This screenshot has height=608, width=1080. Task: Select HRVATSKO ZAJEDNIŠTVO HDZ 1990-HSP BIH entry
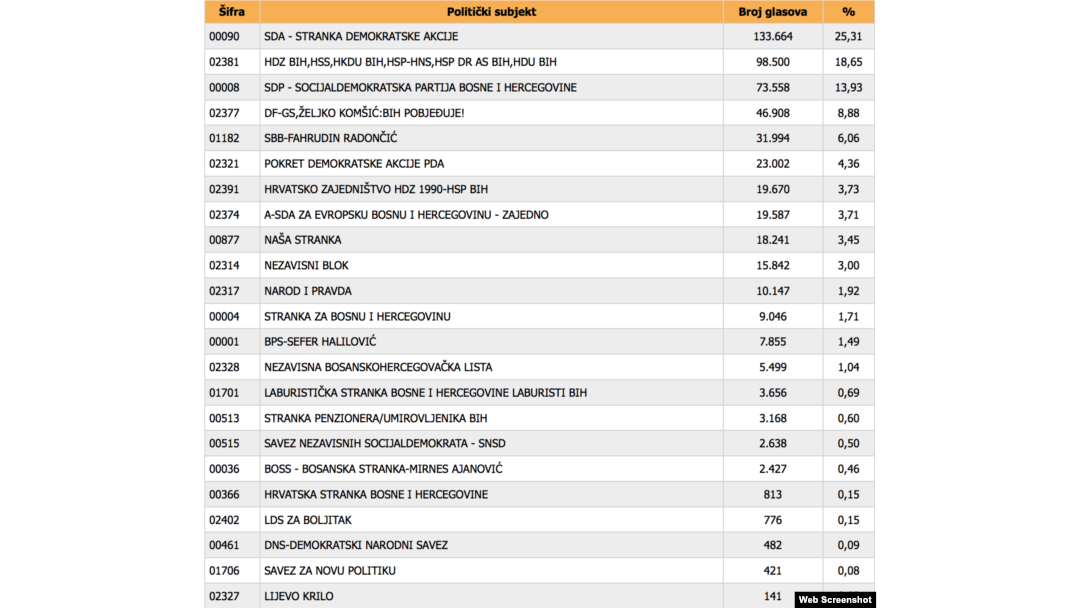(x=376, y=189)
